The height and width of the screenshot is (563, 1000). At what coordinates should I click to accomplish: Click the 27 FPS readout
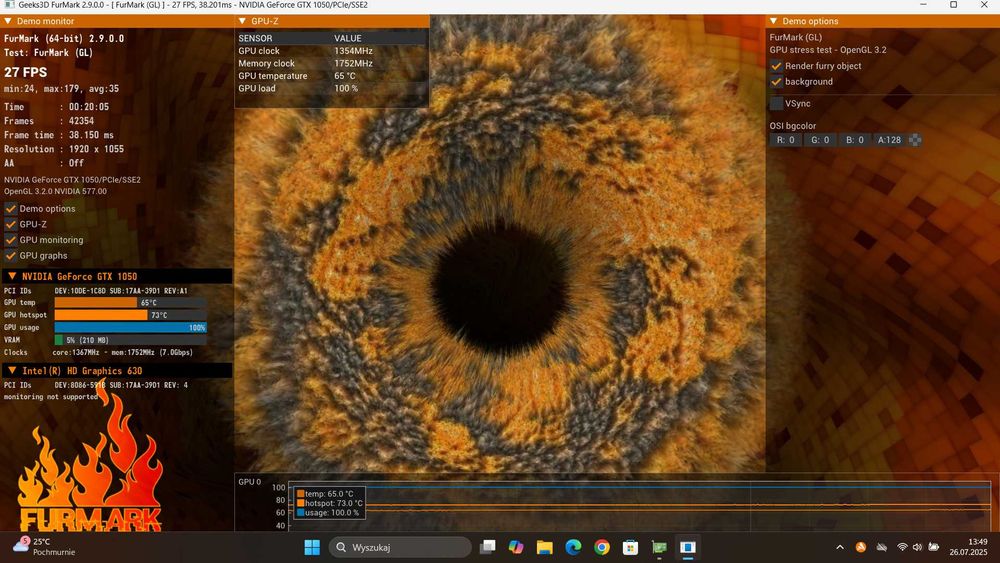pos(26,72)
